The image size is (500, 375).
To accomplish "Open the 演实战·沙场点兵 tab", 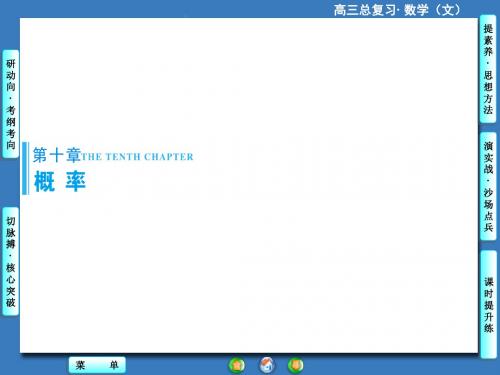I will [488, 186].
